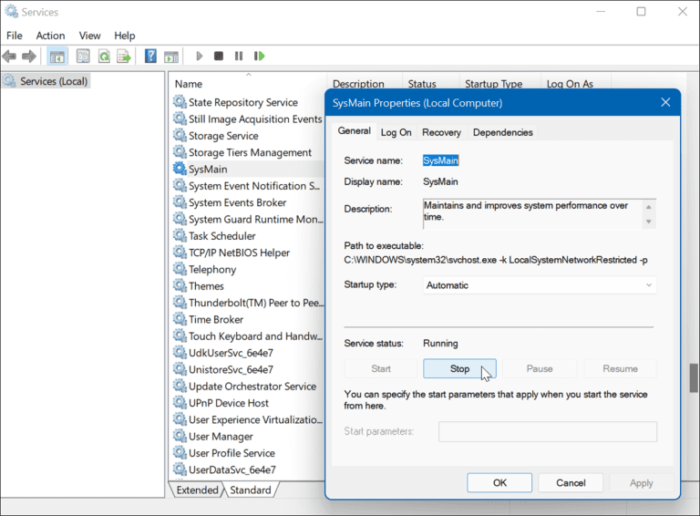Viewport: 700px width, 516px height.
Task: Click the Pause Service toolbar icon
Action: click(x=239, y=56)
